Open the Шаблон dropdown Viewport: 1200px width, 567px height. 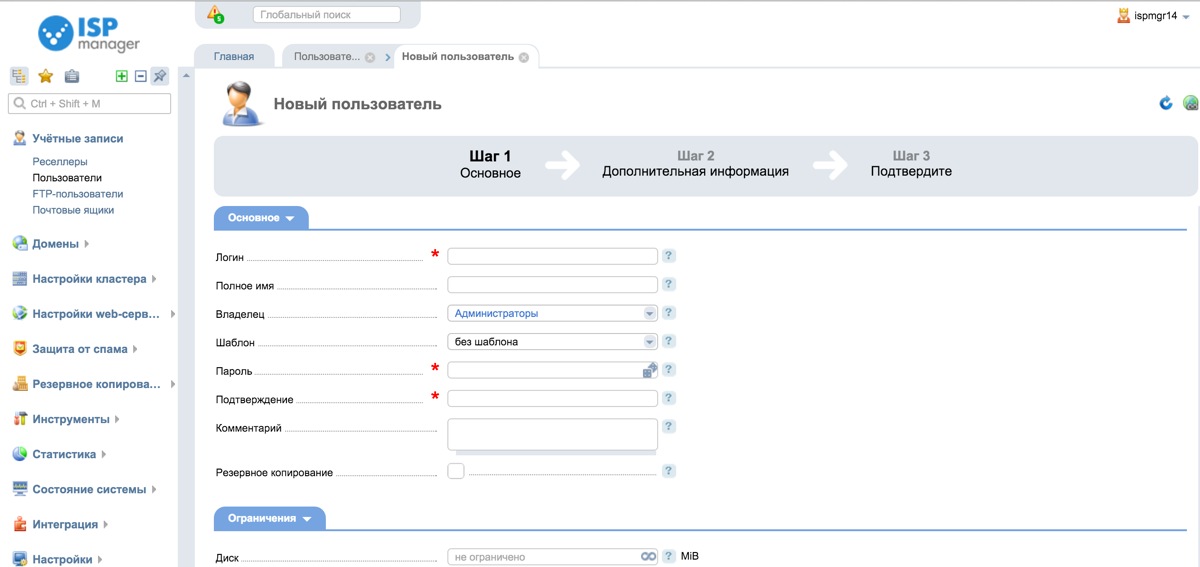pos(552,341)
